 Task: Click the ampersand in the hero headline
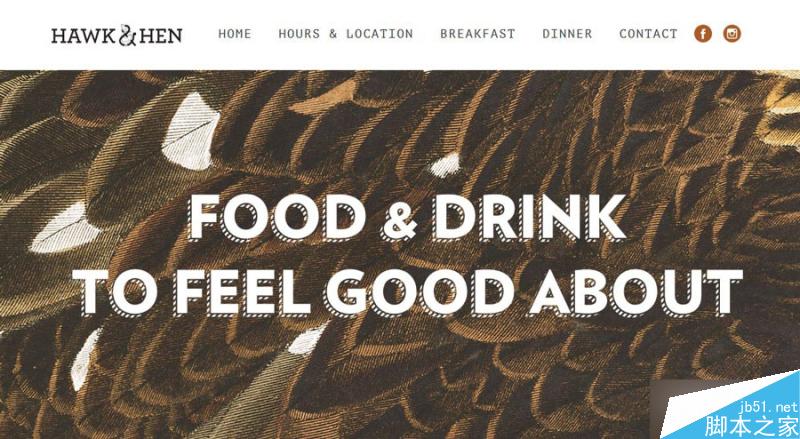(x=398, y=218)
